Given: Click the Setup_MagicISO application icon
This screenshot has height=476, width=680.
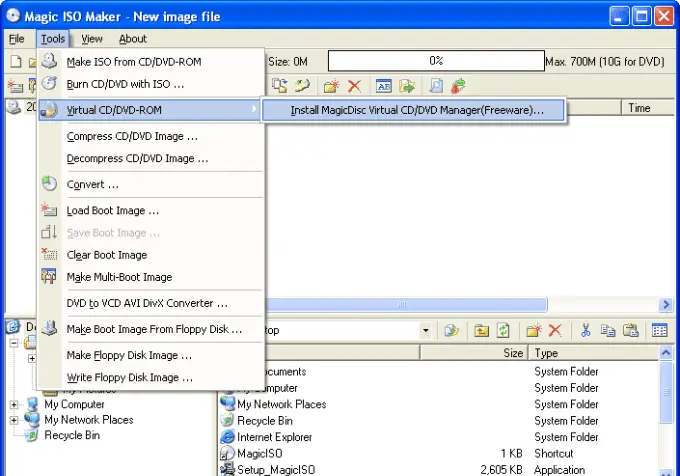Looking at the screenshot, I should point(227,469).
